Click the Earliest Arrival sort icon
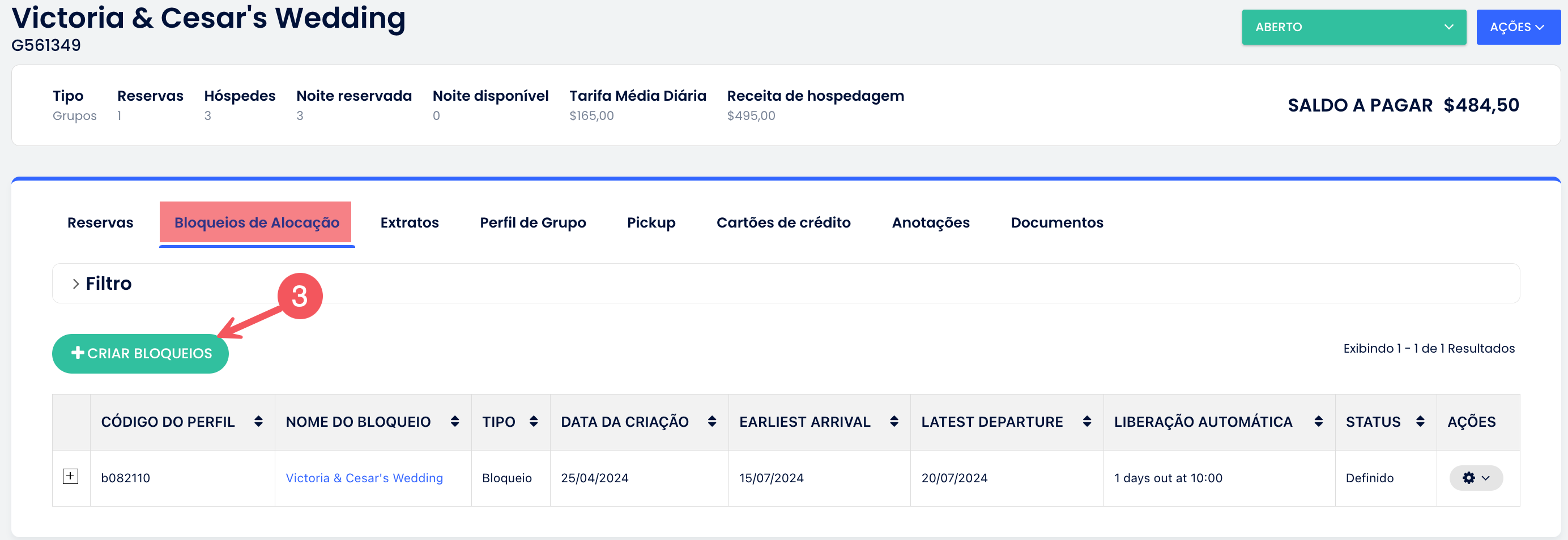The height and width of the screenshot is (540, 1568). click(x=894, y=422)
